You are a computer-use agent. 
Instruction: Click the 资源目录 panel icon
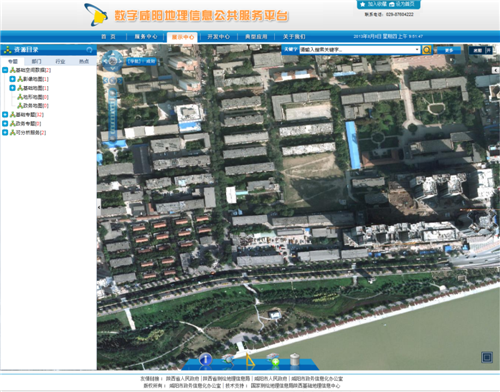tap(7, 50)
